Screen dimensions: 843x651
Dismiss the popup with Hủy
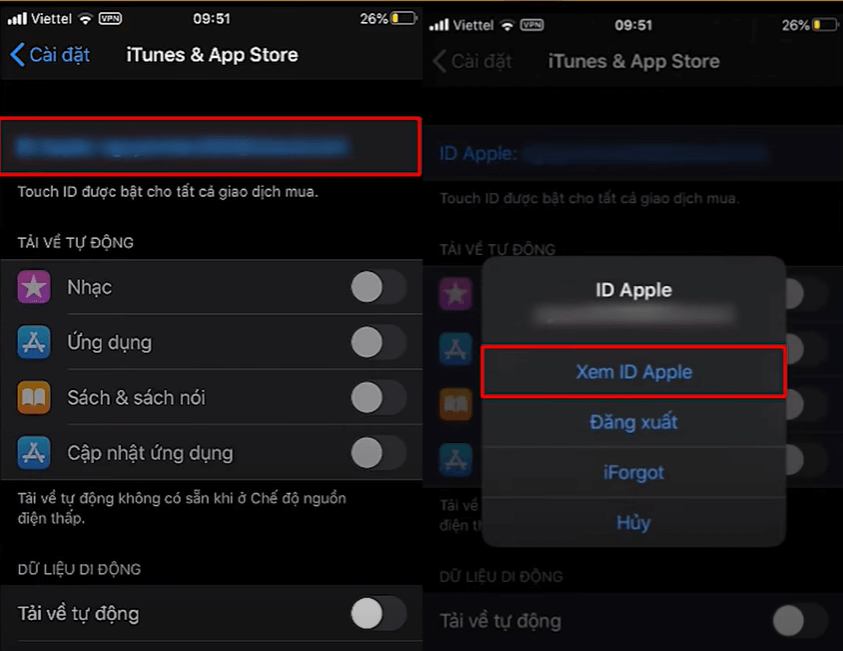pos(633,523)
